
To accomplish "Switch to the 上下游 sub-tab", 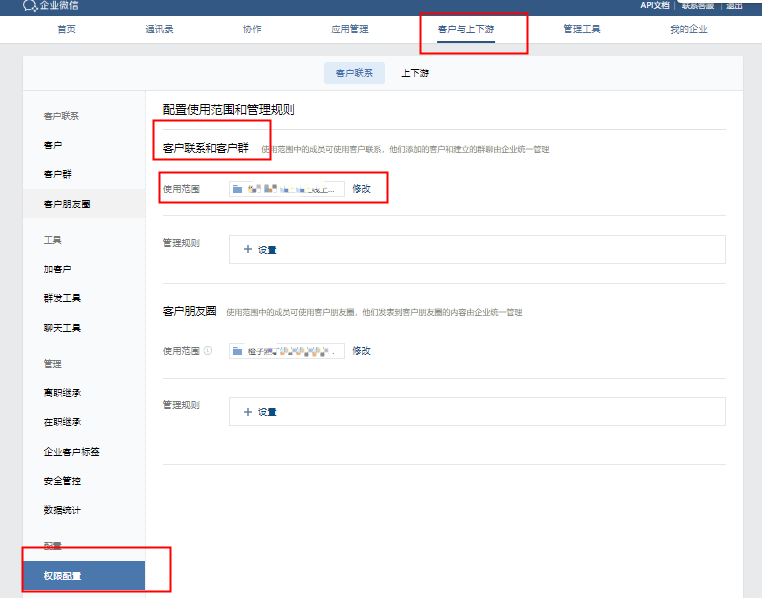I will click(x=415, y=73).
